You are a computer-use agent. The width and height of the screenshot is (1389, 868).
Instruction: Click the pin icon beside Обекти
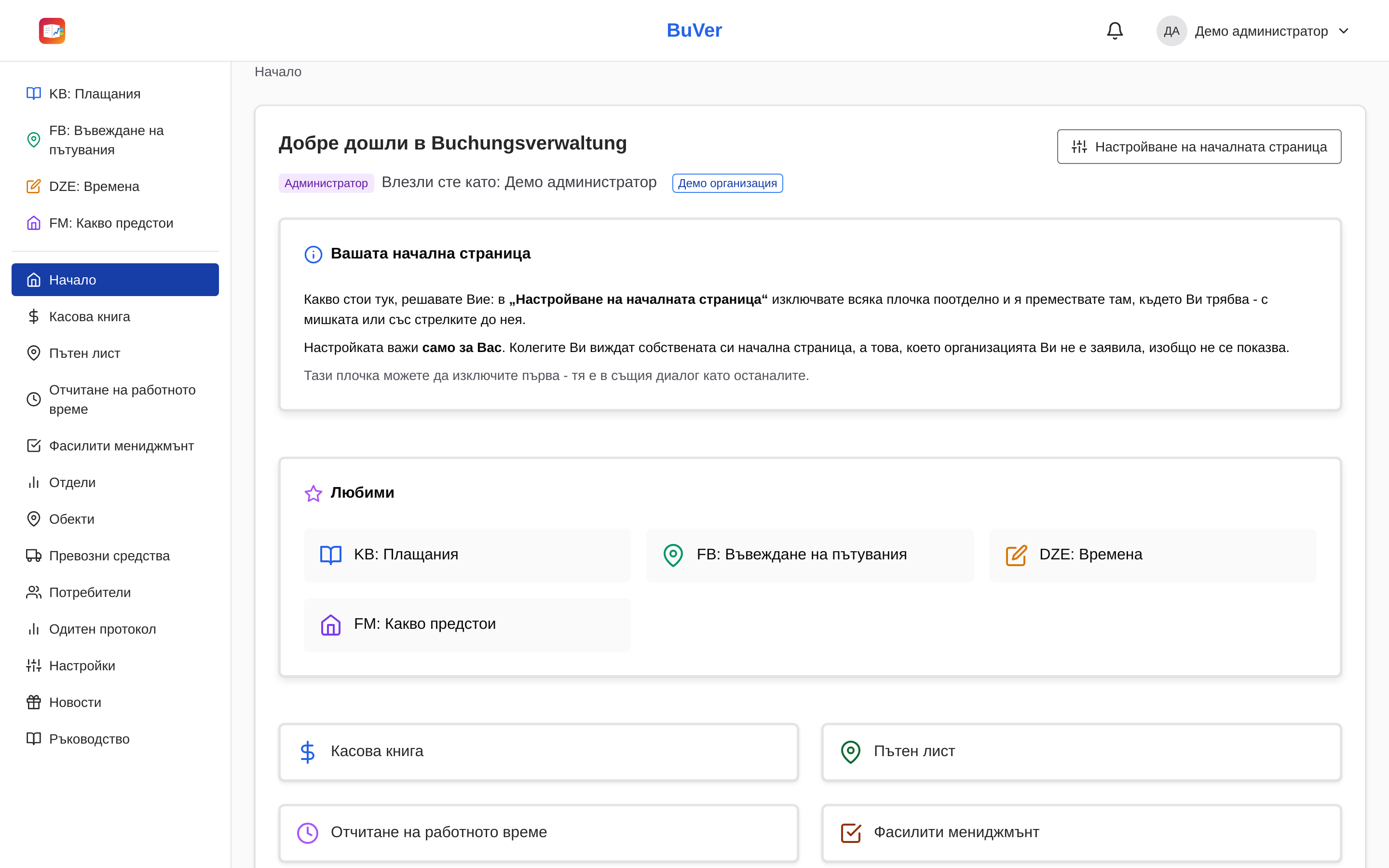click(x=34, y=519)
